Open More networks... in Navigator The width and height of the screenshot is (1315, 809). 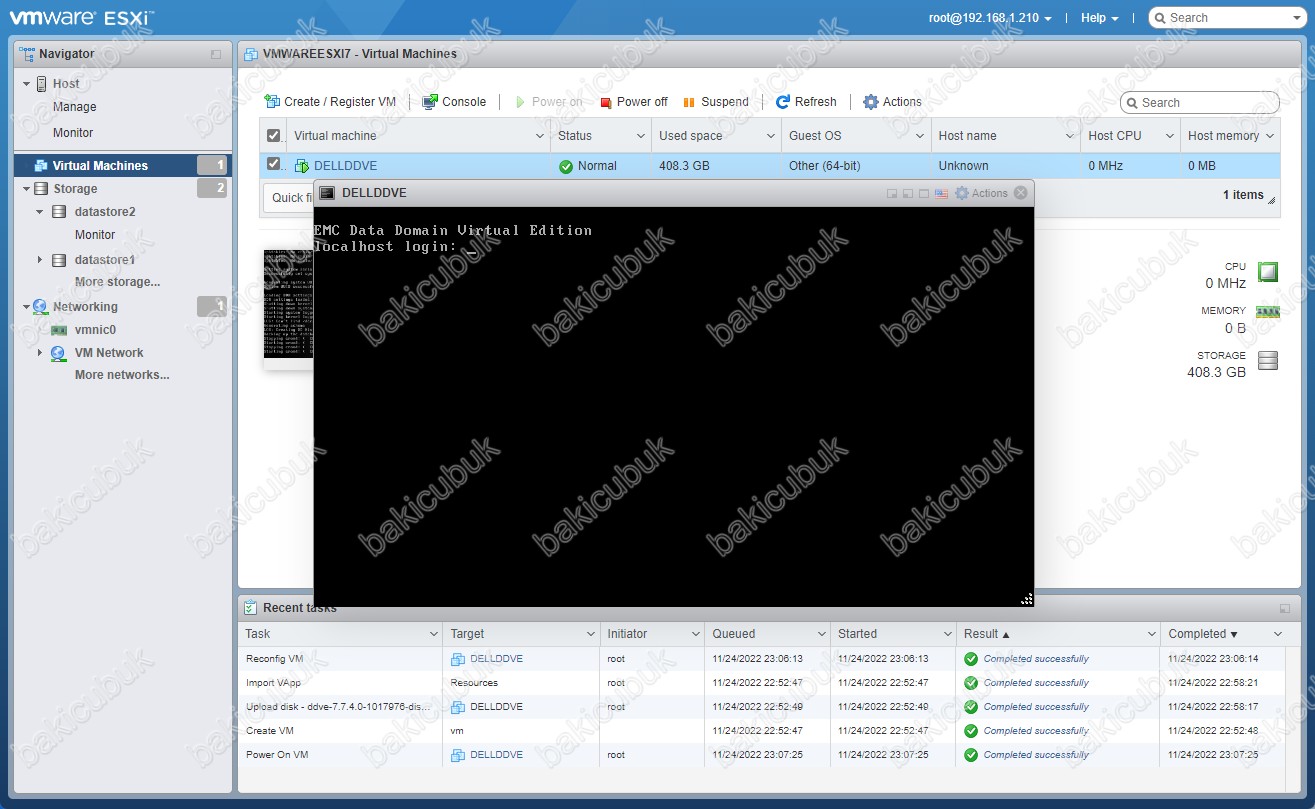[122, 375]
